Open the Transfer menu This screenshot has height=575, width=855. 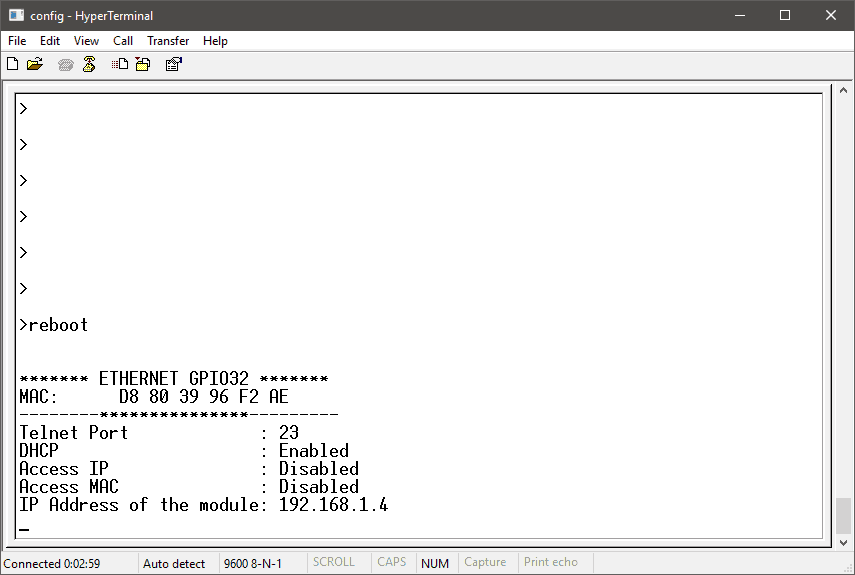point(168,41)
